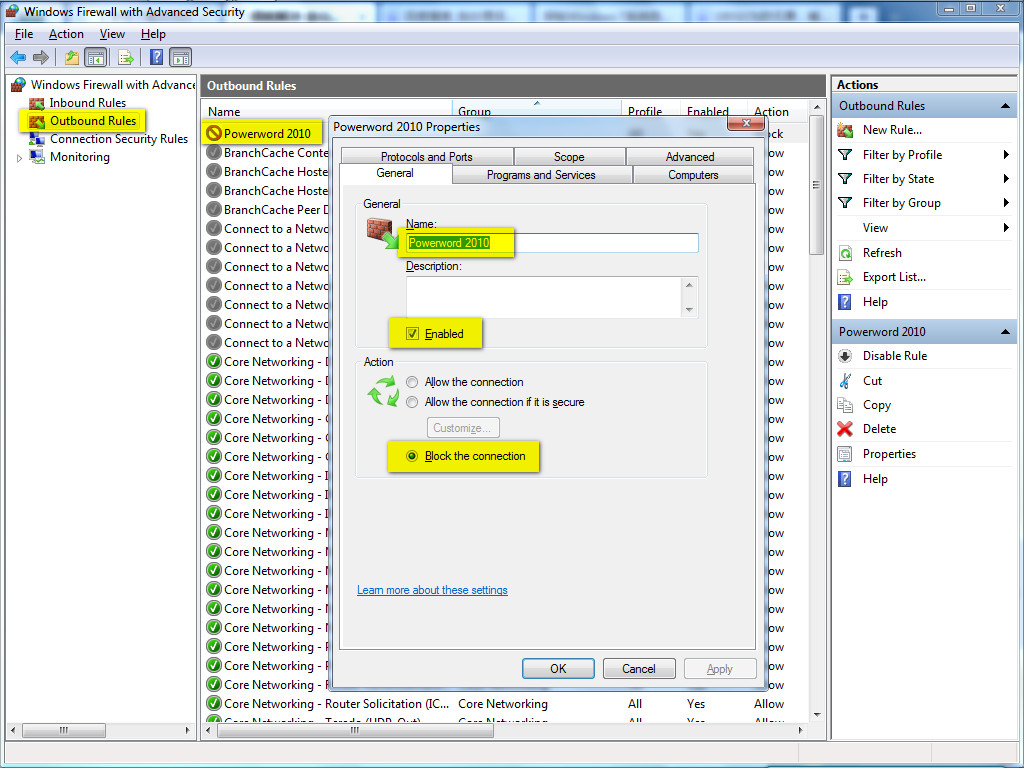Screen dimensions: 1024x768
Task: Open the Help menu
Action: (153, 34)
